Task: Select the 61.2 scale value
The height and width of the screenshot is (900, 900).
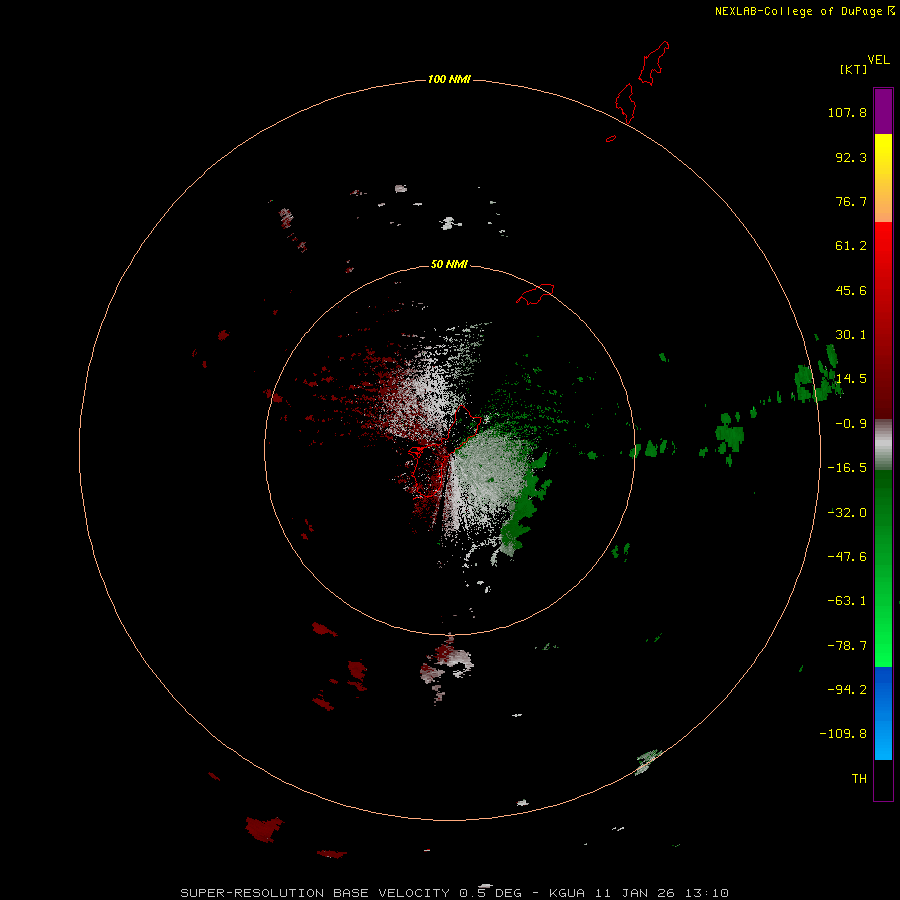Action: pos(851,246)
